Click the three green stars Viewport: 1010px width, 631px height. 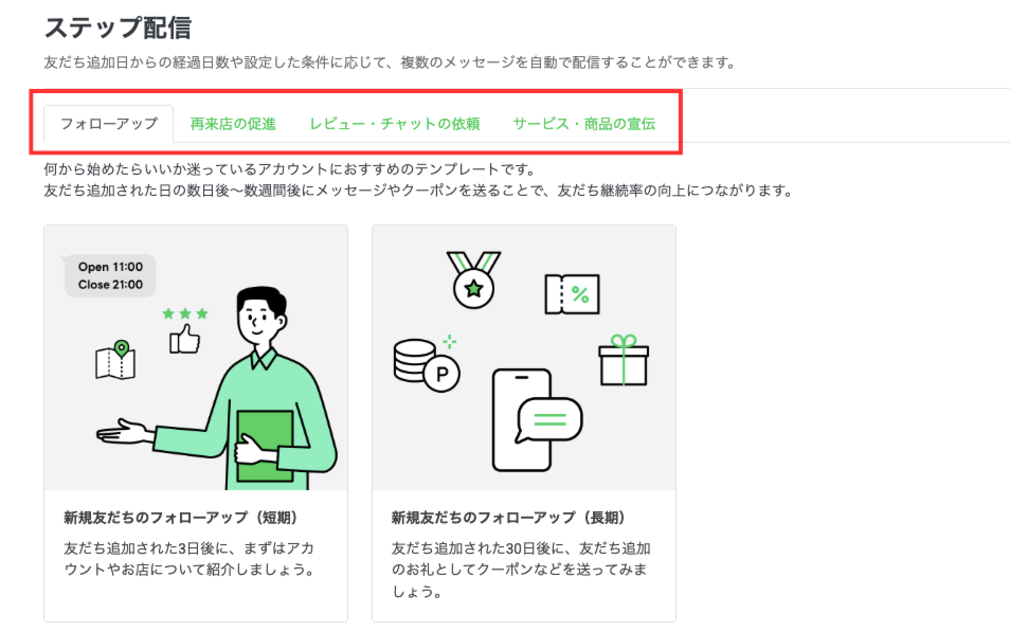(x=186, y=314)
